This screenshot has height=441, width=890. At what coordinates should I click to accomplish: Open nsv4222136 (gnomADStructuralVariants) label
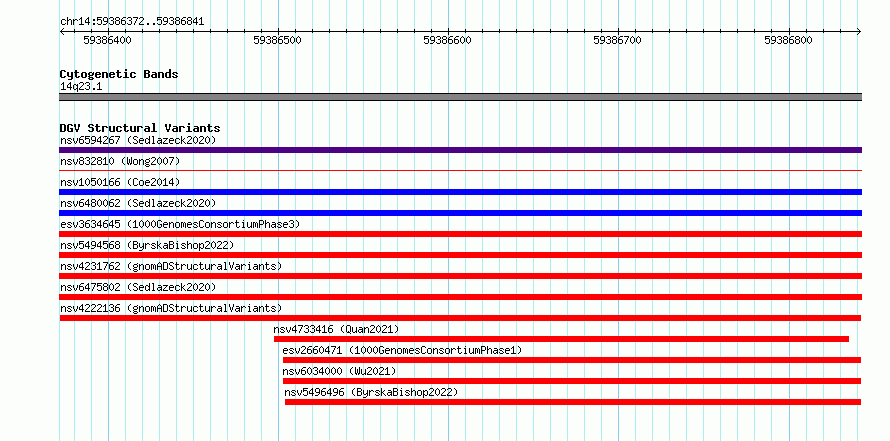[171, 308]
